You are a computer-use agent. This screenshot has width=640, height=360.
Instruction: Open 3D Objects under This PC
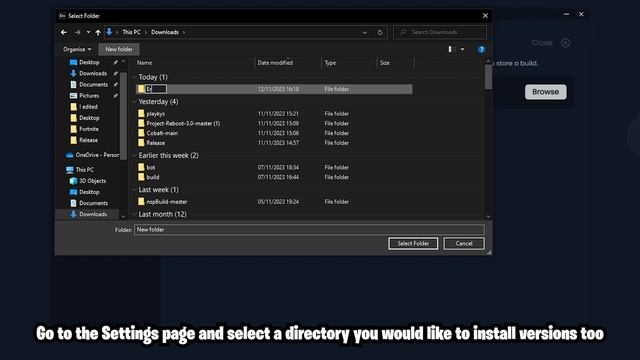click(x=92, y=181)
